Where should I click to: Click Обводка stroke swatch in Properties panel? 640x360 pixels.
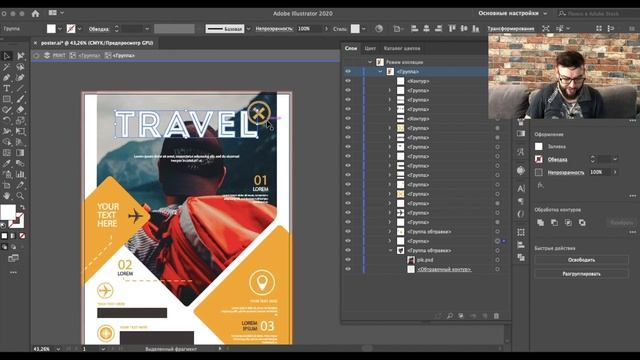coord(539,159)
